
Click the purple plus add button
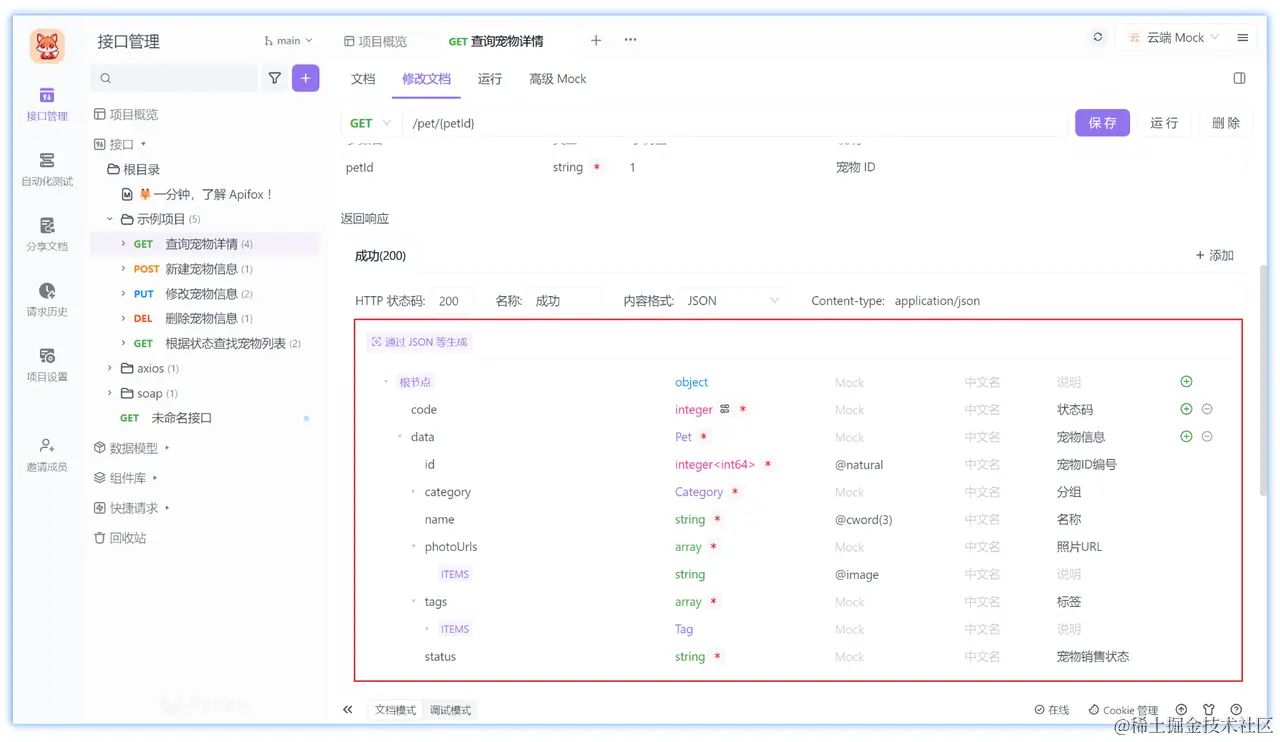305,78
